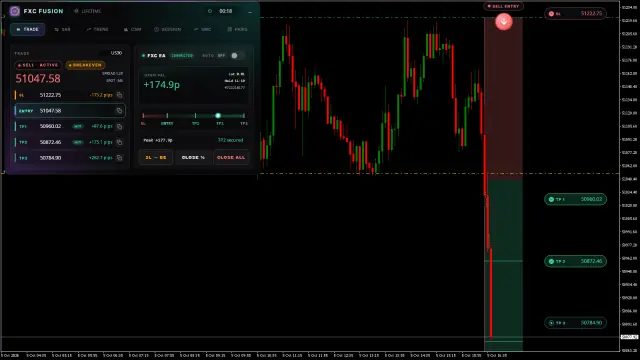Viewport: 640px width, 360px height.
Task: Toggle the AUTO switch in FXC EA
Action: pos(237,56)
